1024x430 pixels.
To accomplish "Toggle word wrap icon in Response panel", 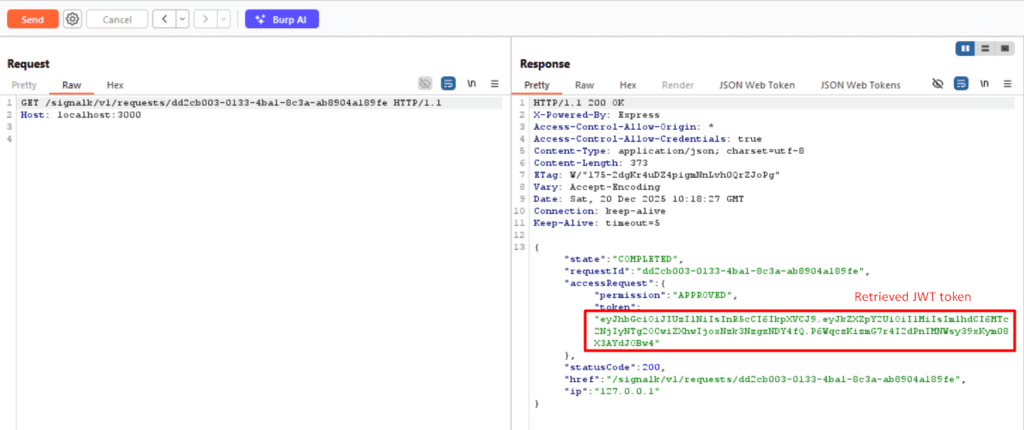I will point(961,84).
